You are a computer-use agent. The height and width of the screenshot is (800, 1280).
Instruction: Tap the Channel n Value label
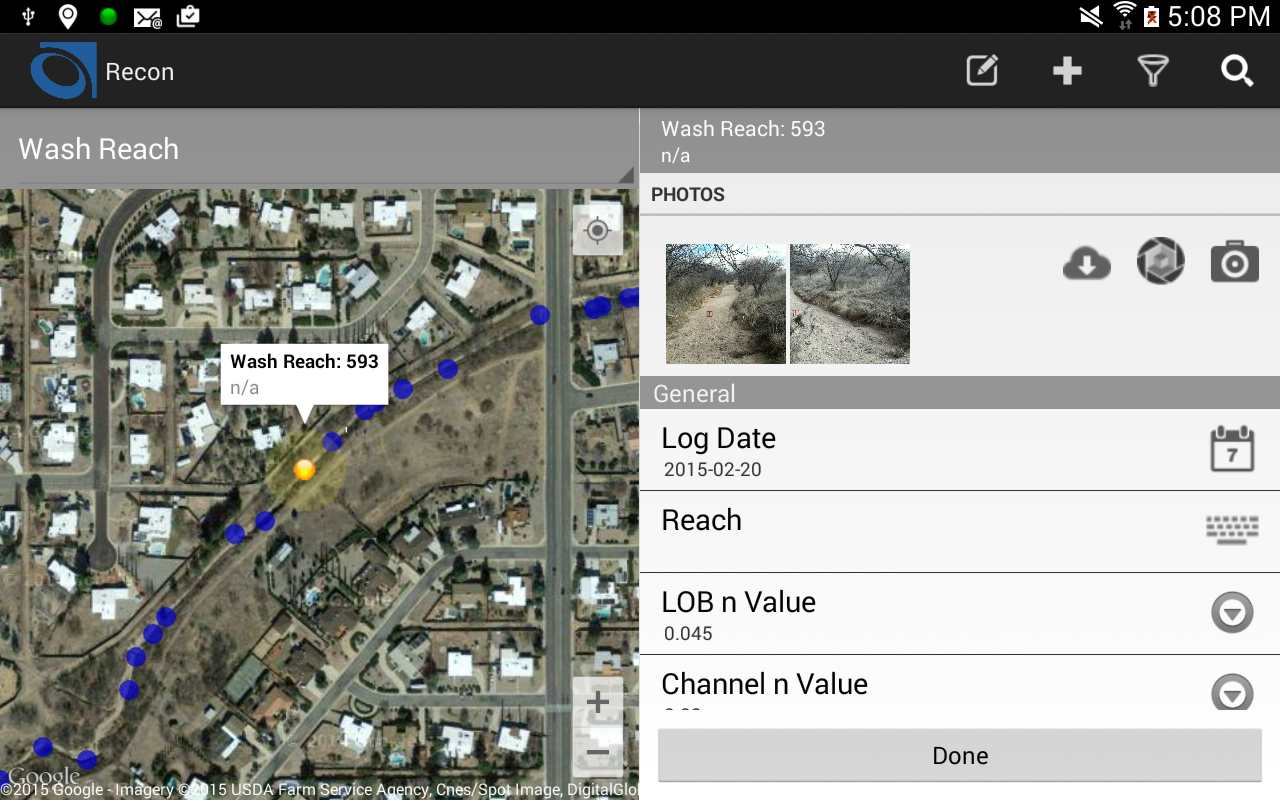764,684
